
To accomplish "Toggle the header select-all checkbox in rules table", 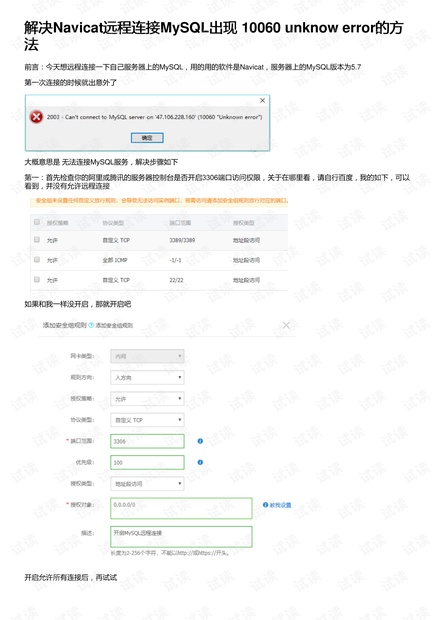I will click(37, 222).
